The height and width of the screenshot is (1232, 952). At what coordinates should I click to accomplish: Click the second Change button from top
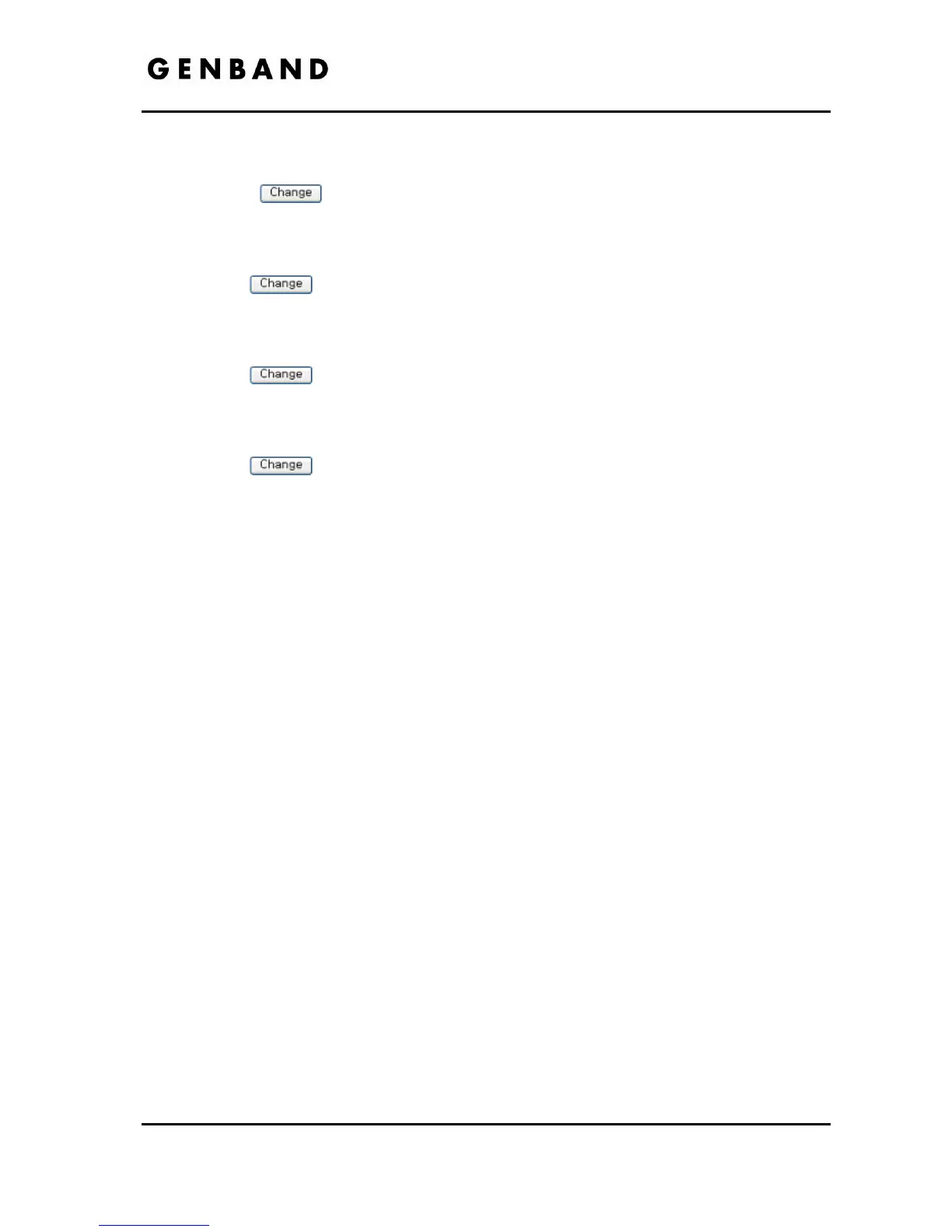[281, 284]
